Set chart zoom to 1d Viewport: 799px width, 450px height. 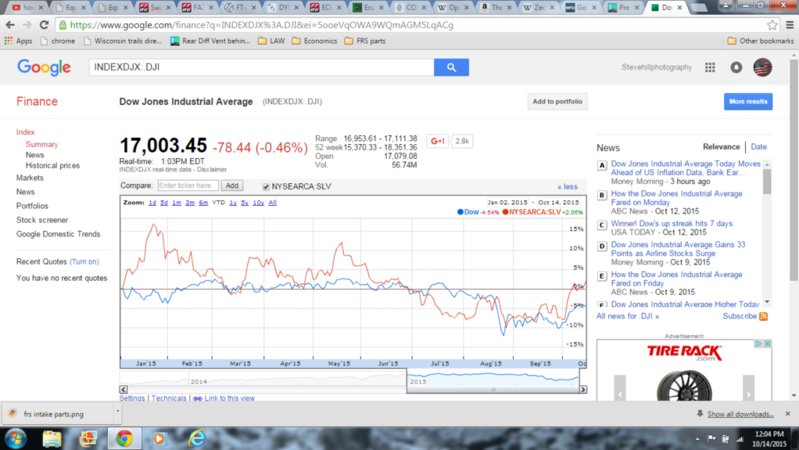point(152,203)
